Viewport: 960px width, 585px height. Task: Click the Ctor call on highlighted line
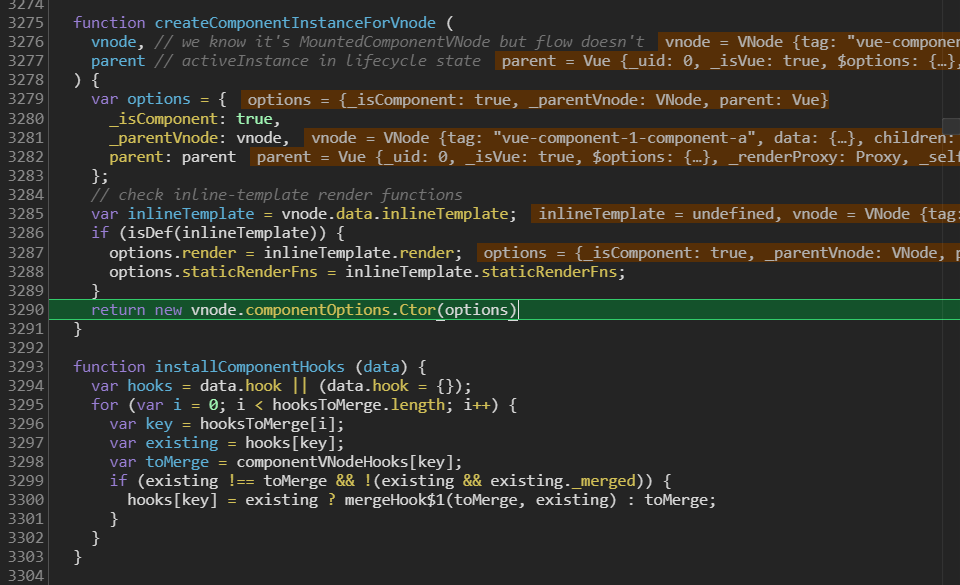tap(417, 310)
